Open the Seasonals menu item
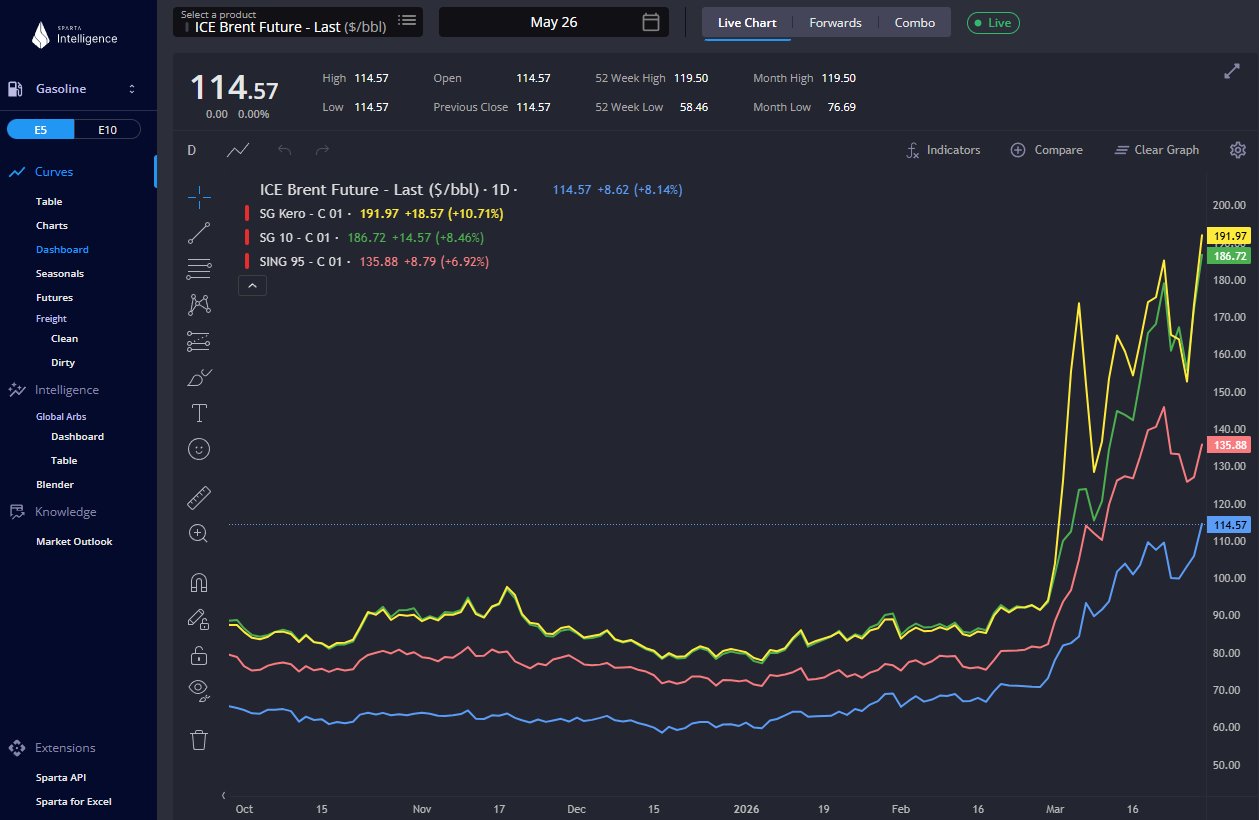 pyautogui.click(x=60, y=274)
